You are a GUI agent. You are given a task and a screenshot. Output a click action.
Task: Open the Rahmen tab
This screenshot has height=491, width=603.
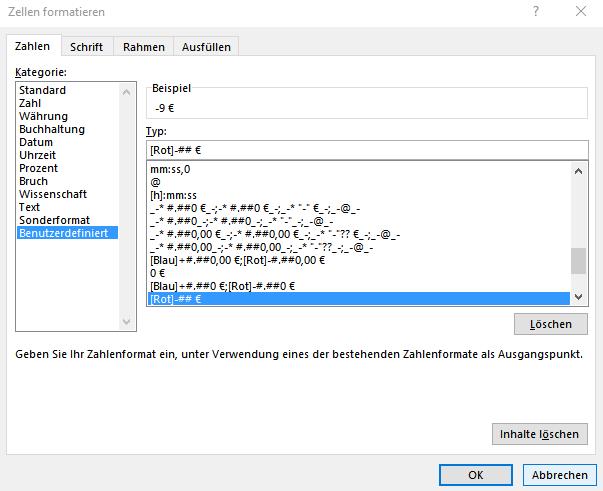pos(144,47)
